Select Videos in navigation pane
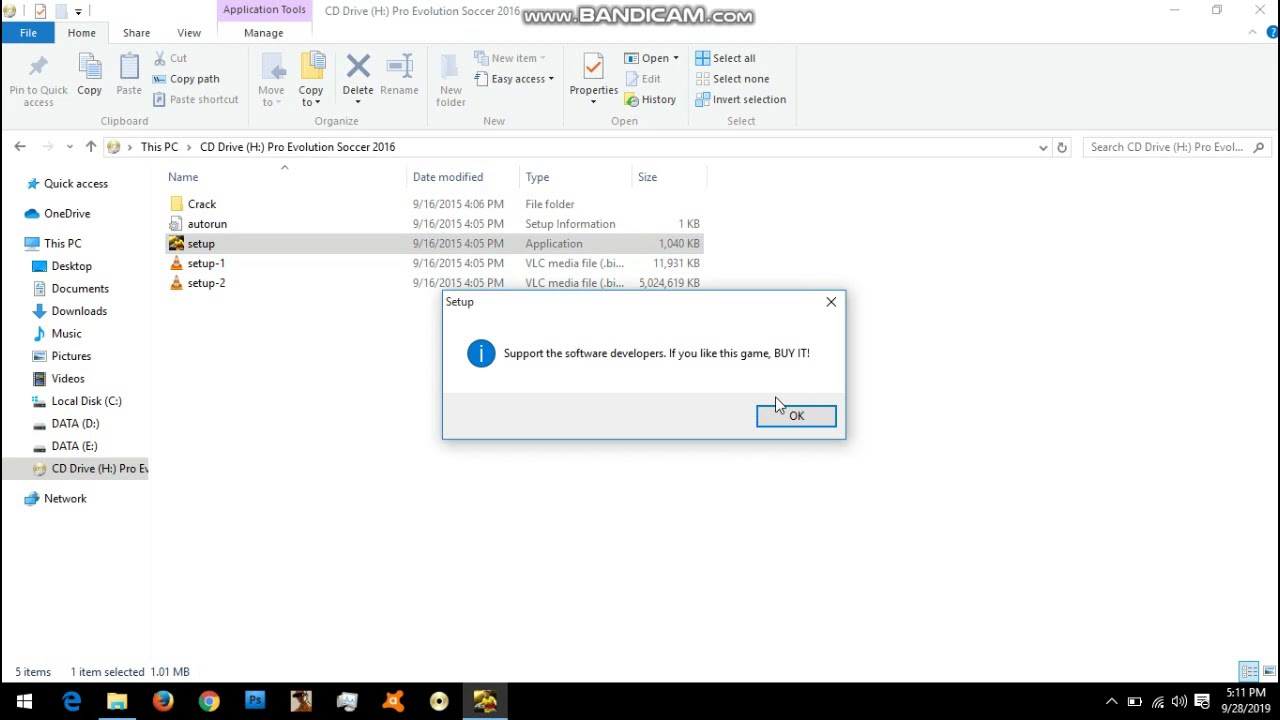Image resolution: width=1280 pixels, height=720 pixels. pyautogui.click(x=68, y=379)
